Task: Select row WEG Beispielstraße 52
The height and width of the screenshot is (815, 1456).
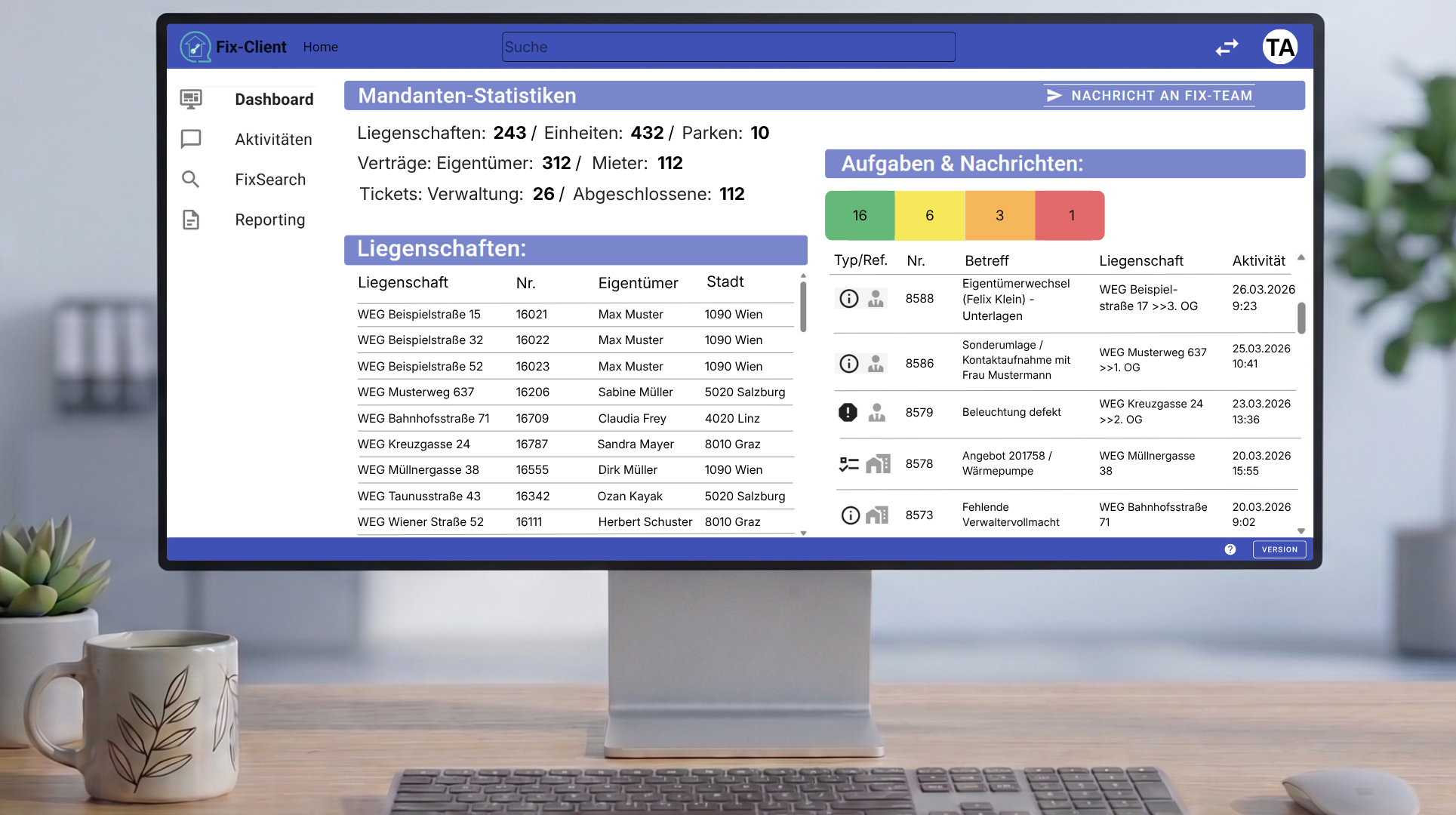Action: point(575,367)
